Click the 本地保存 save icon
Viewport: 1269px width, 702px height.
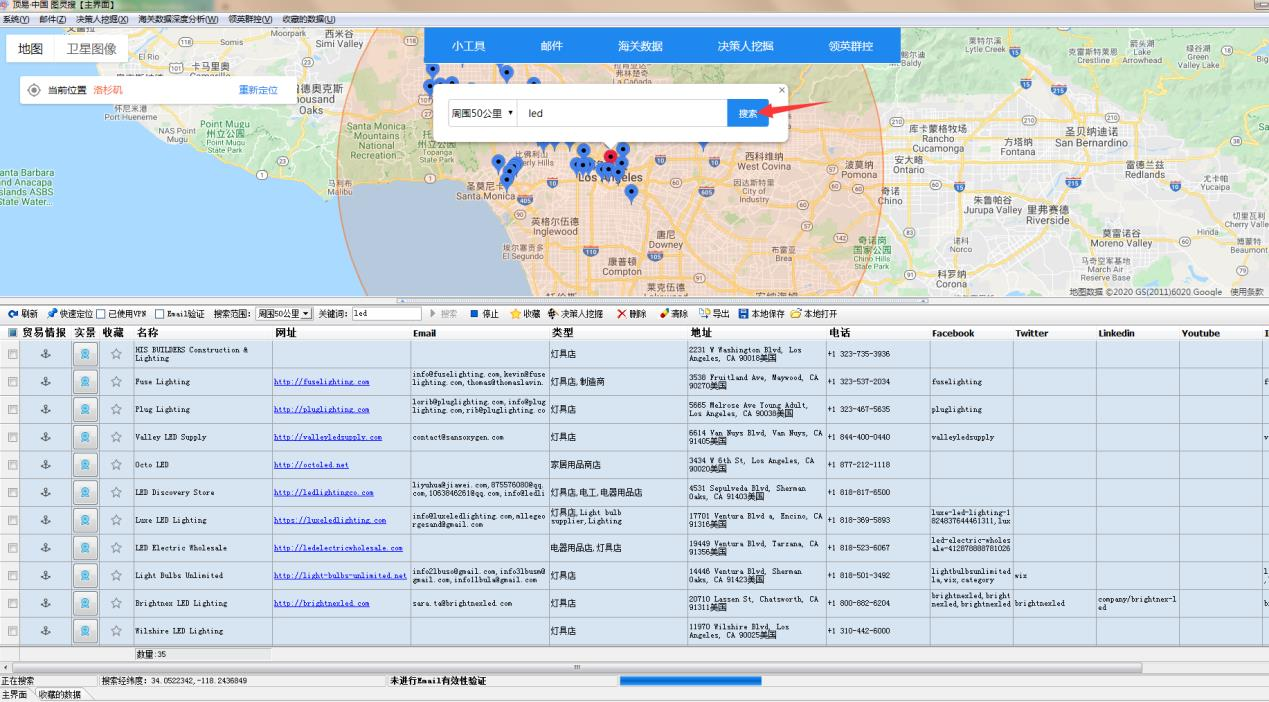tap(743, 313)
